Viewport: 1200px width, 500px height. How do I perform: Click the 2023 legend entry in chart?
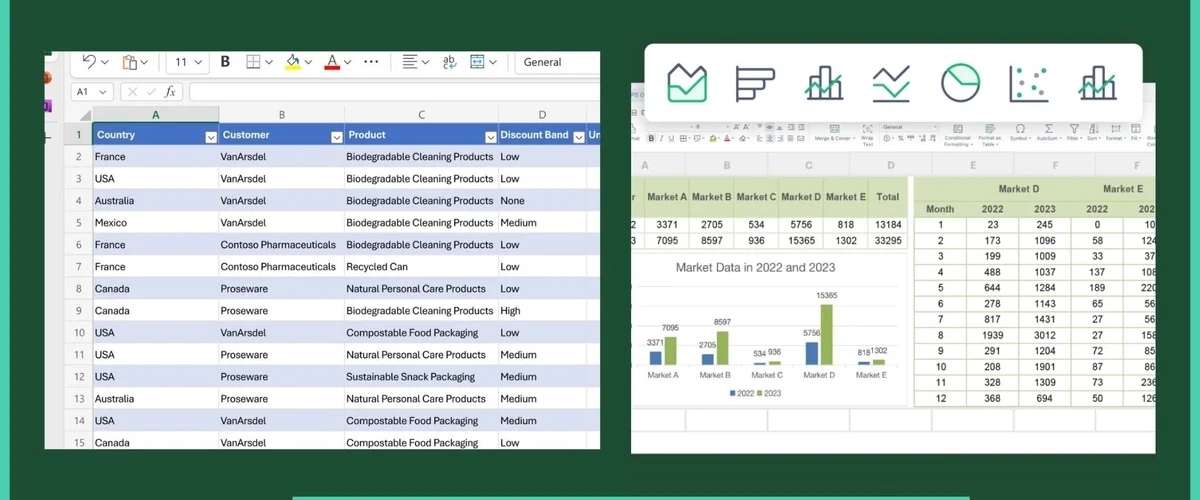768,393
